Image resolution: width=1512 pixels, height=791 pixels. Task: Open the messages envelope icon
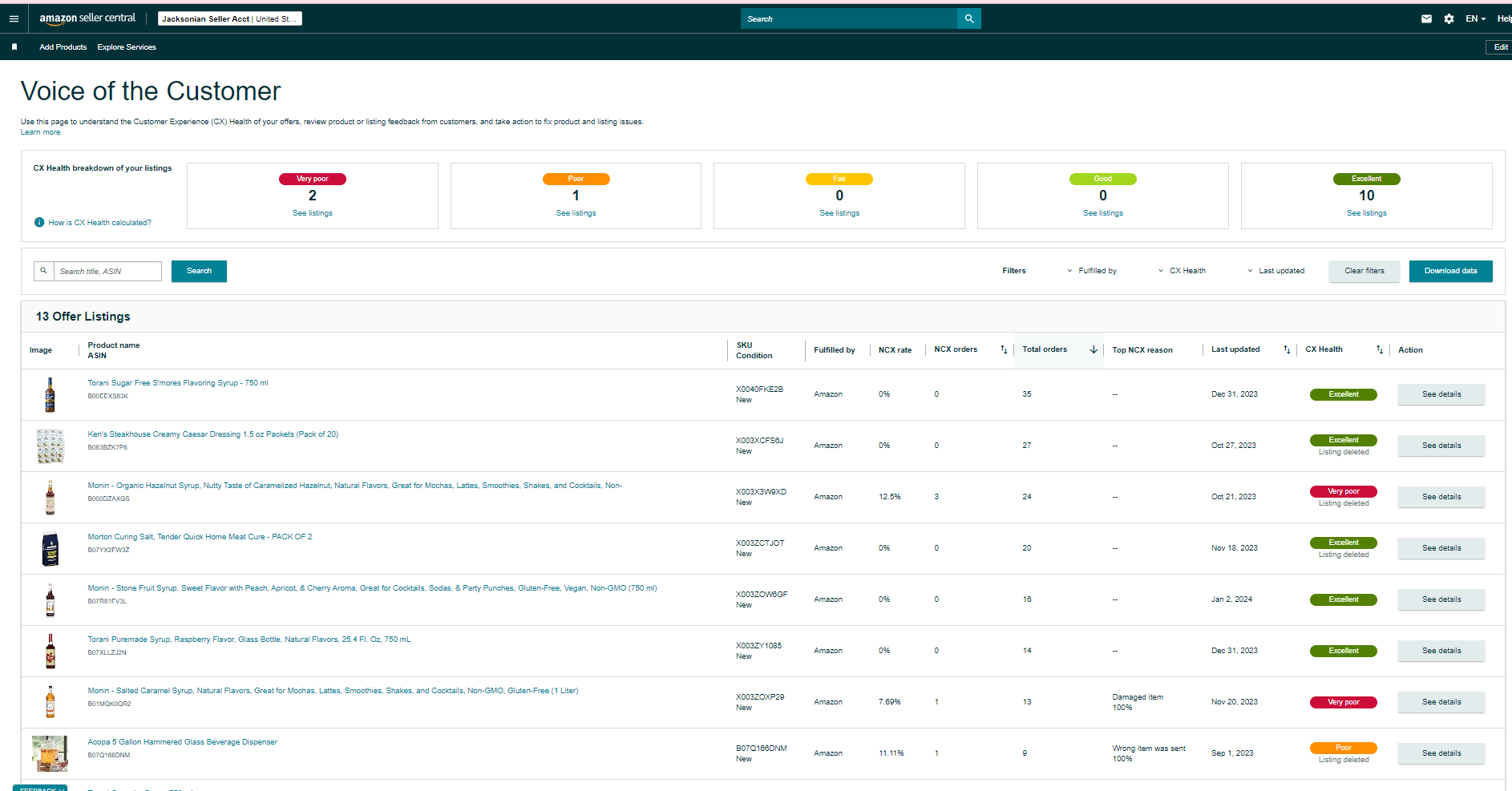pyautogui.click(x=1426, y=18)
